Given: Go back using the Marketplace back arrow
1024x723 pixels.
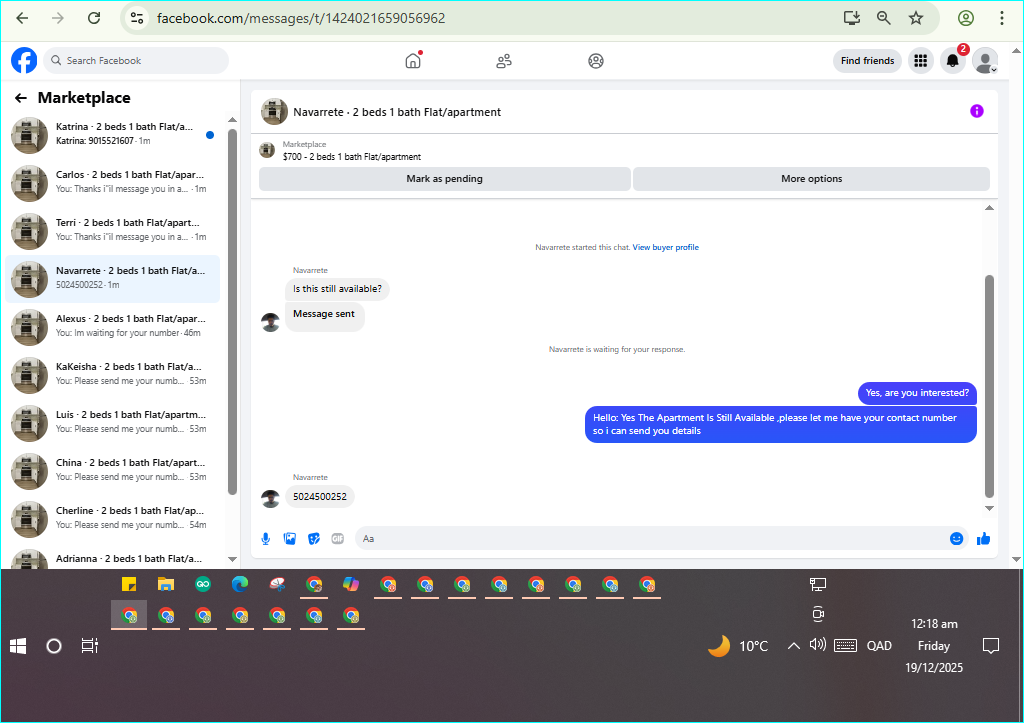Looking at the screenshot, I should 21,98.
